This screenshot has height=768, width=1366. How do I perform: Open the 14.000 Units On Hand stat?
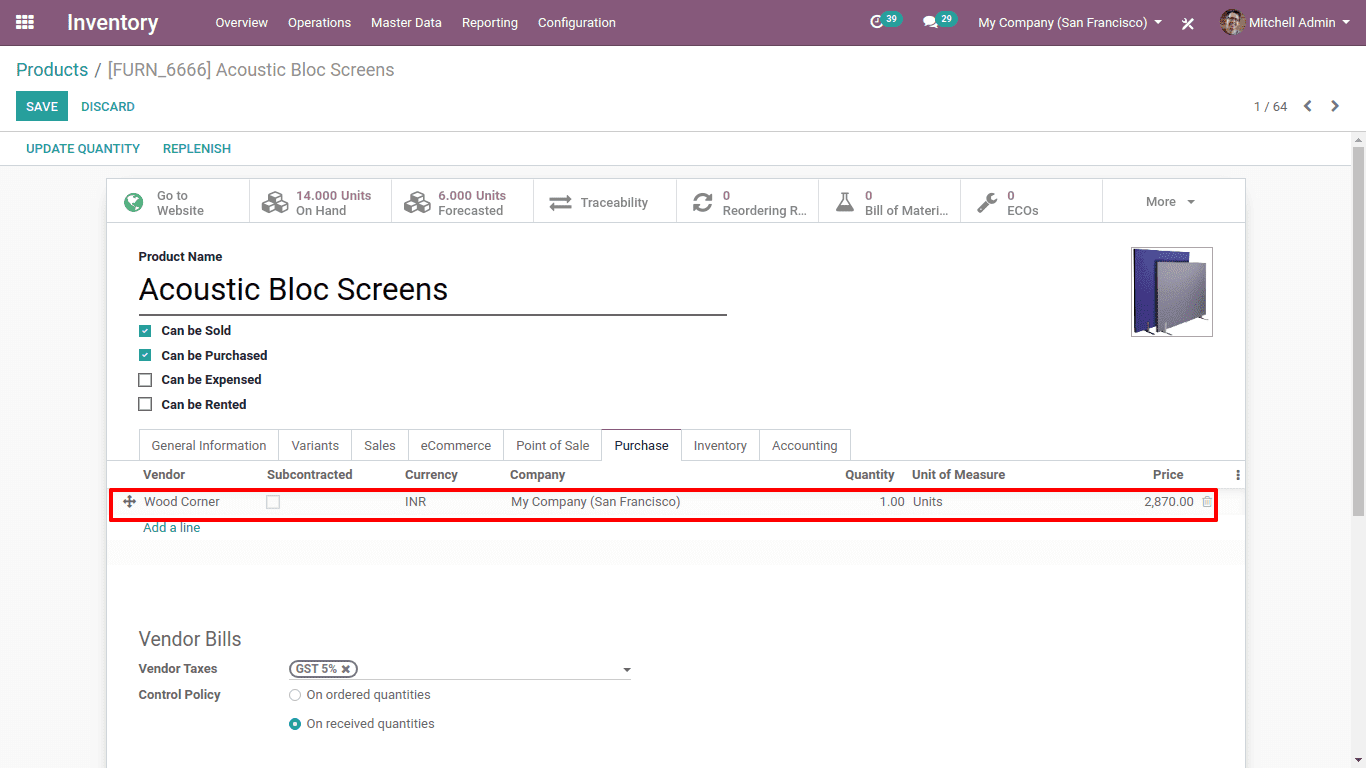pos(320,202)
